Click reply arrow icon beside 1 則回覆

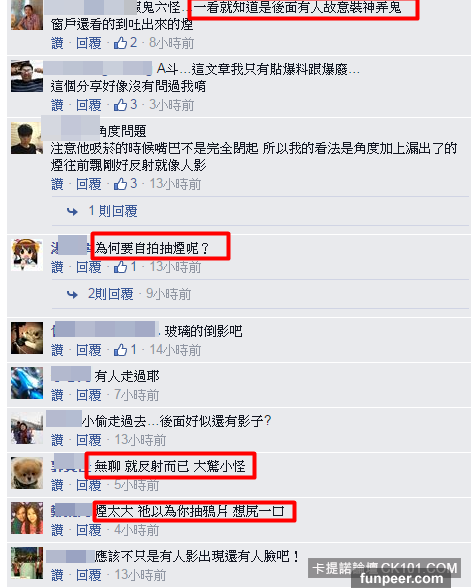pos(72,212)
